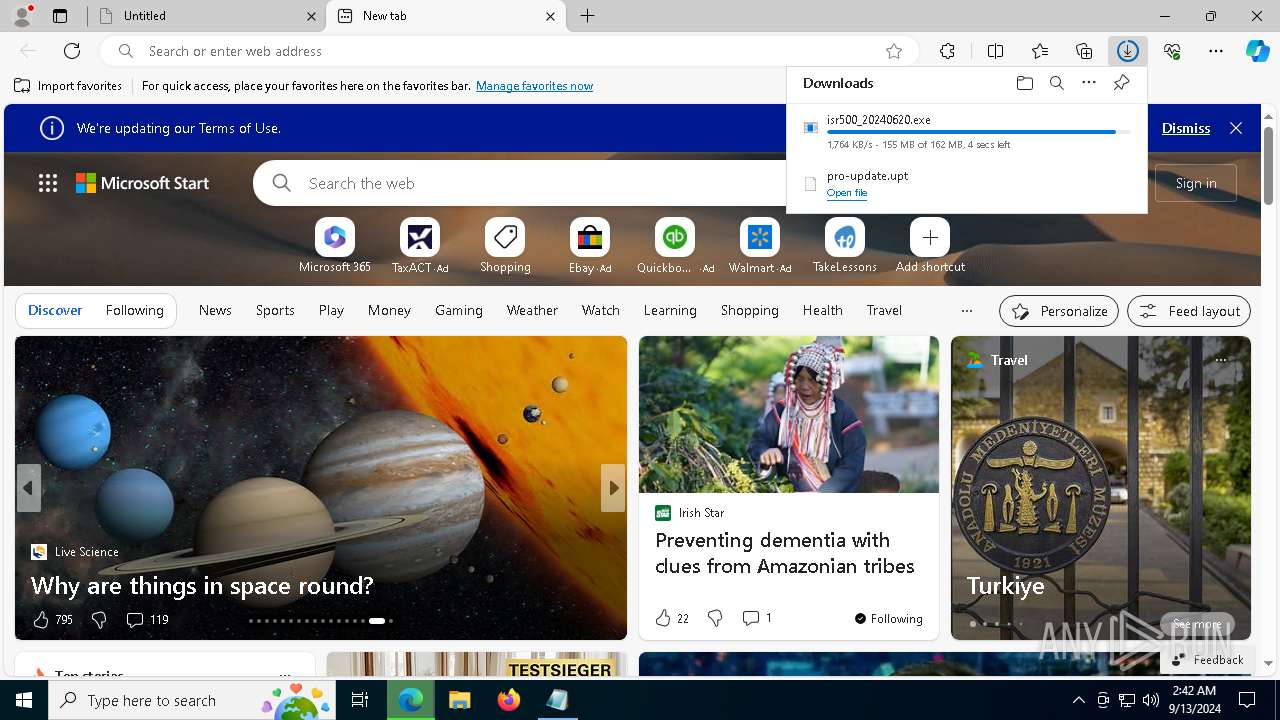This screenshot has height=720, width=1280.
Task: Go to next carousel slide arrow
Action: pos(613,488)
